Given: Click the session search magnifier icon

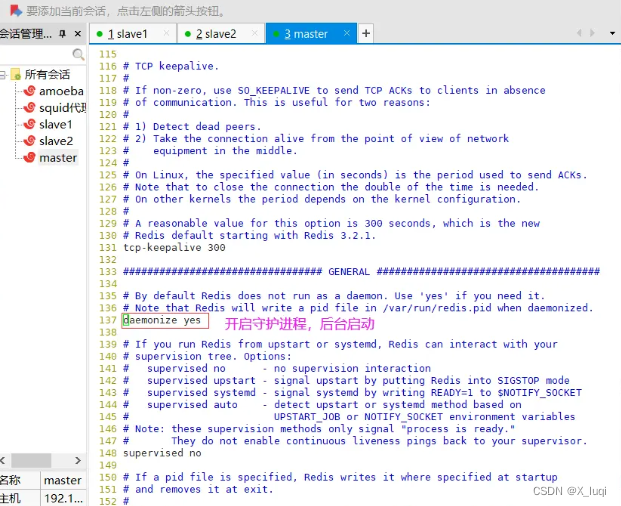Looking at the screenshot, I should pyautogui.click(x=78, y=55).
